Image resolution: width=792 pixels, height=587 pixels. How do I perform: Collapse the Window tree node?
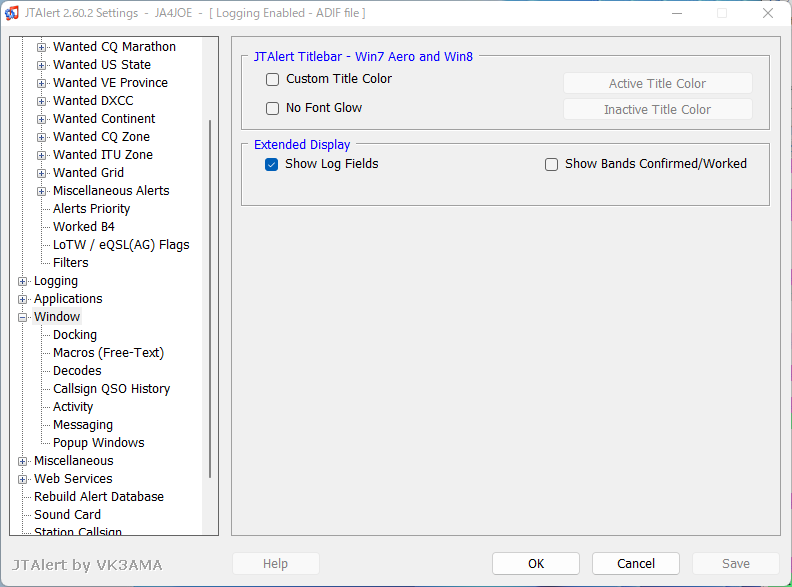[22, 317]
